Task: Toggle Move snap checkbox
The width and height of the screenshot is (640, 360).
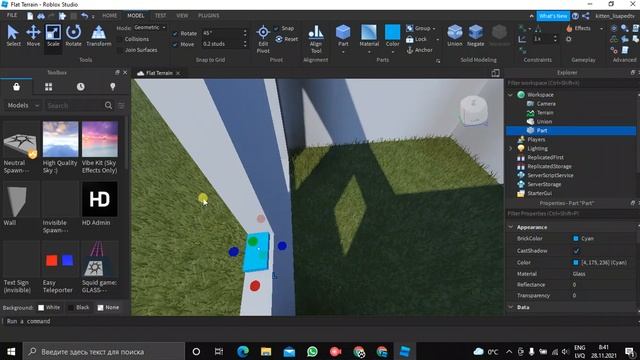Action: coord(175,44)
